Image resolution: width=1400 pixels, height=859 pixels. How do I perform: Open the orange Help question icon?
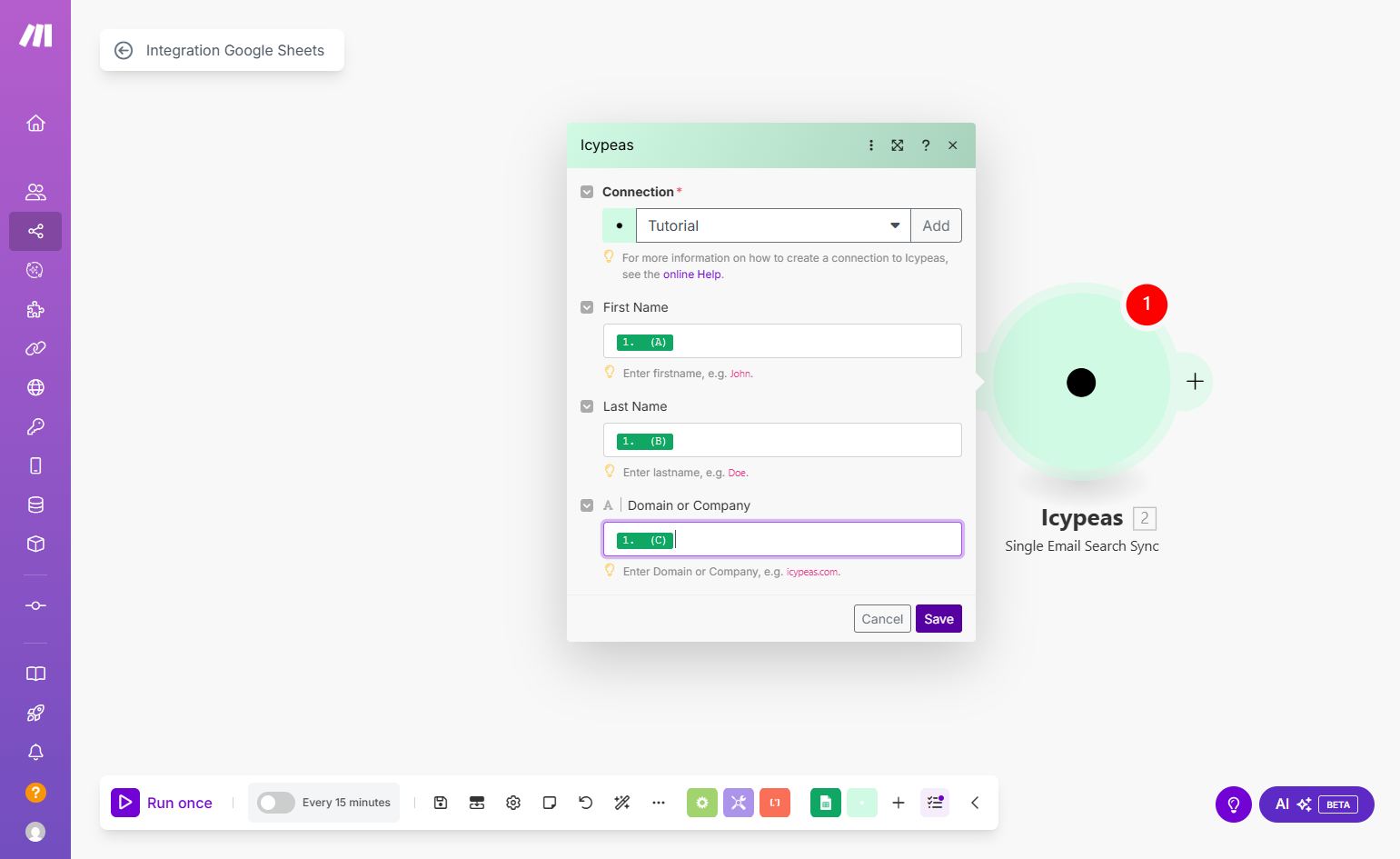point(35,793)
